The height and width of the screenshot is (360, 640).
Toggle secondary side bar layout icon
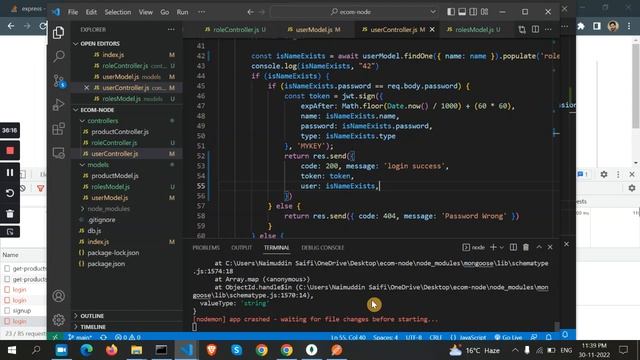pos(473,12)
